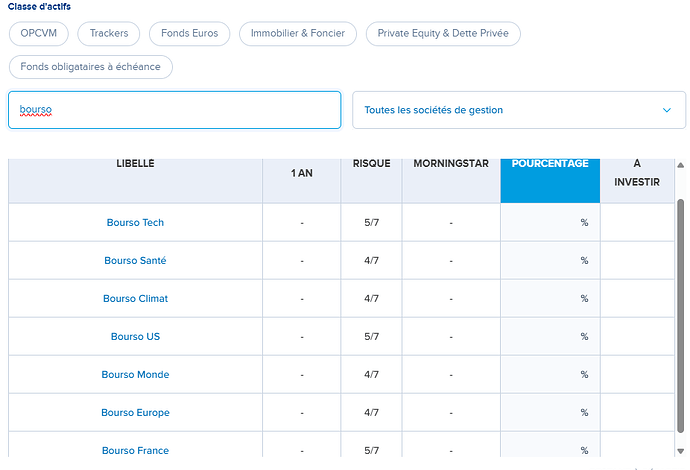Screen dimensions: 690x470
Task: Open the Bourso US fund link
Action: pyautogui.click(x=135, y=337)
